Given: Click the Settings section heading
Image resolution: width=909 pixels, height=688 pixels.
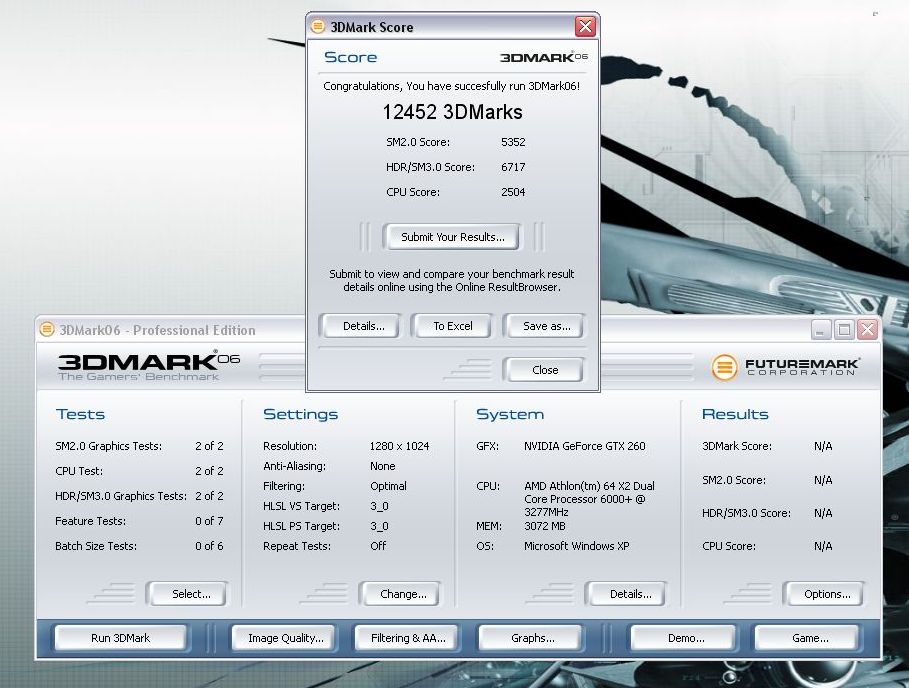Looking at the screenshot, I should [x=300, y=414].
